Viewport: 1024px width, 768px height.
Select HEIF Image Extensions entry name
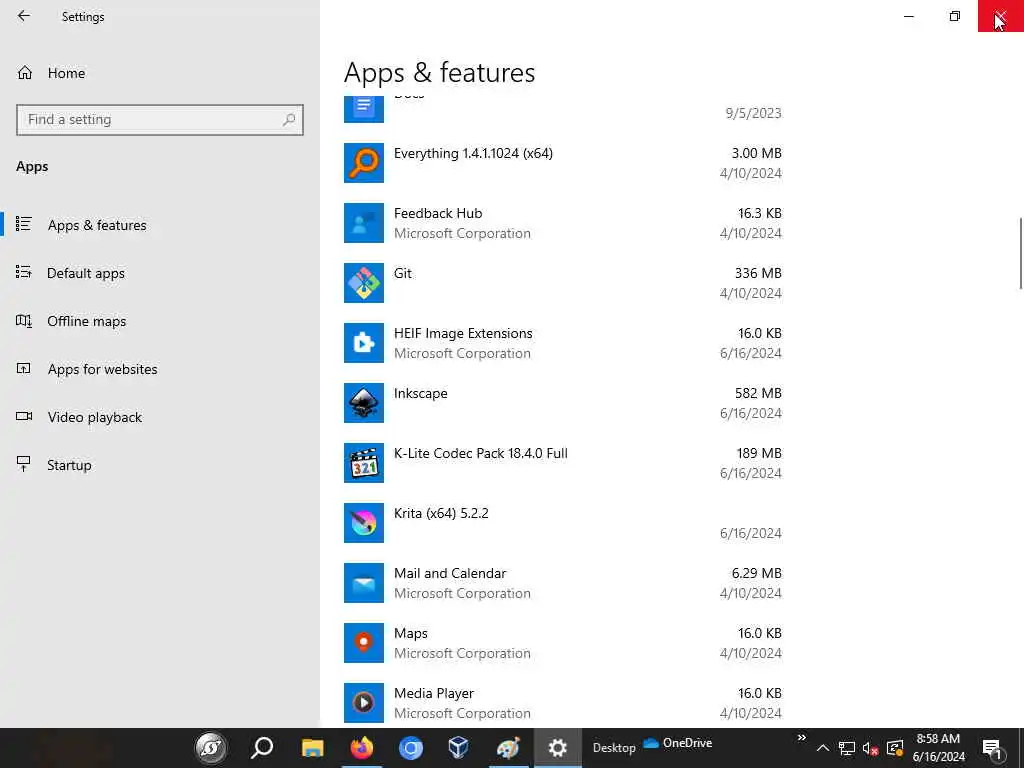[463, 333]
